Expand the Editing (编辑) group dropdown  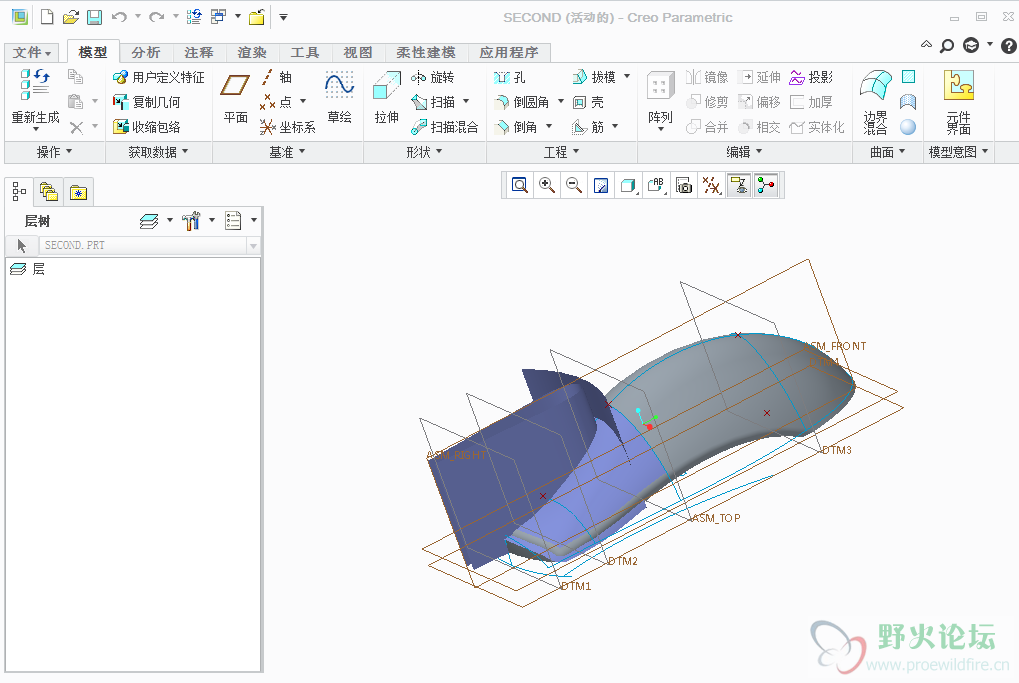tap(744, 152)
